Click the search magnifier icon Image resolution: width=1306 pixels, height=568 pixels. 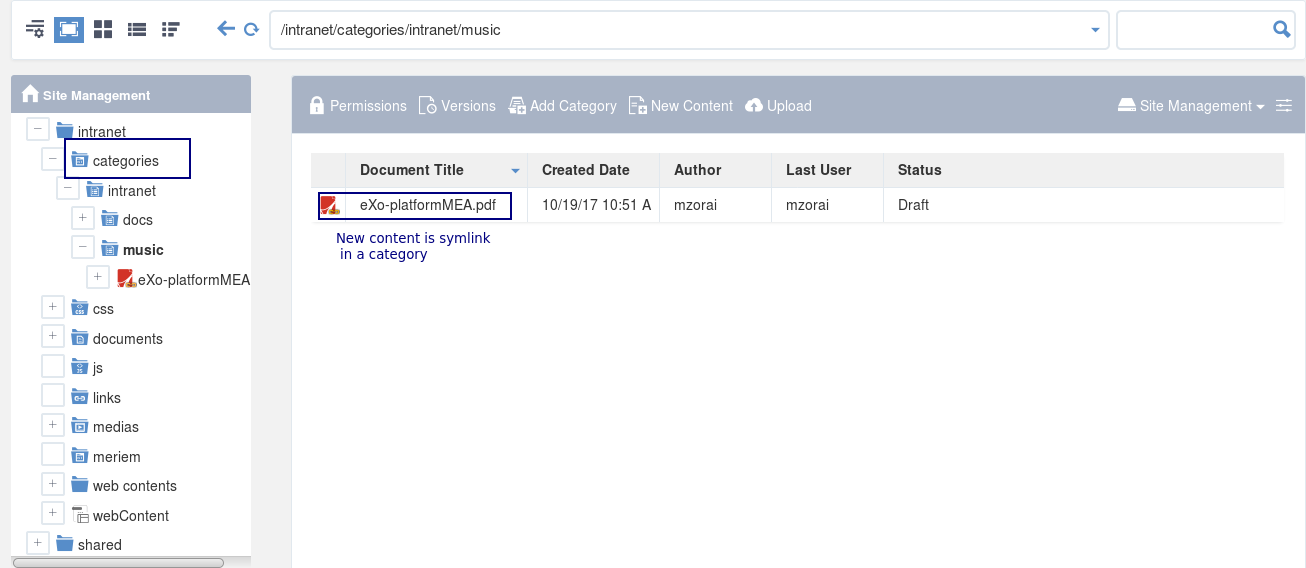[1282, 30]
